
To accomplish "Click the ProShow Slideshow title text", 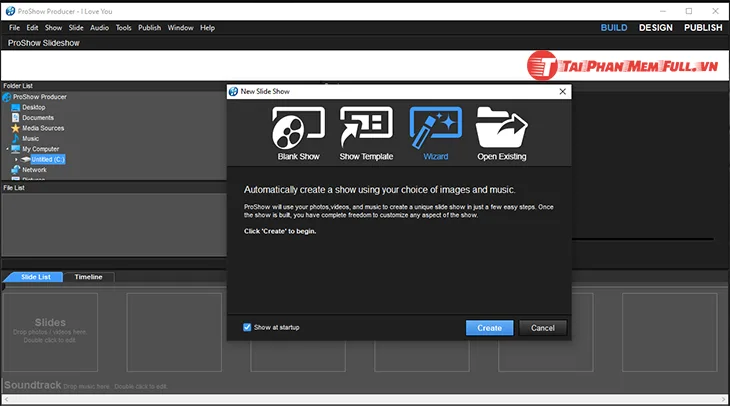I will [x=44, y=43].
